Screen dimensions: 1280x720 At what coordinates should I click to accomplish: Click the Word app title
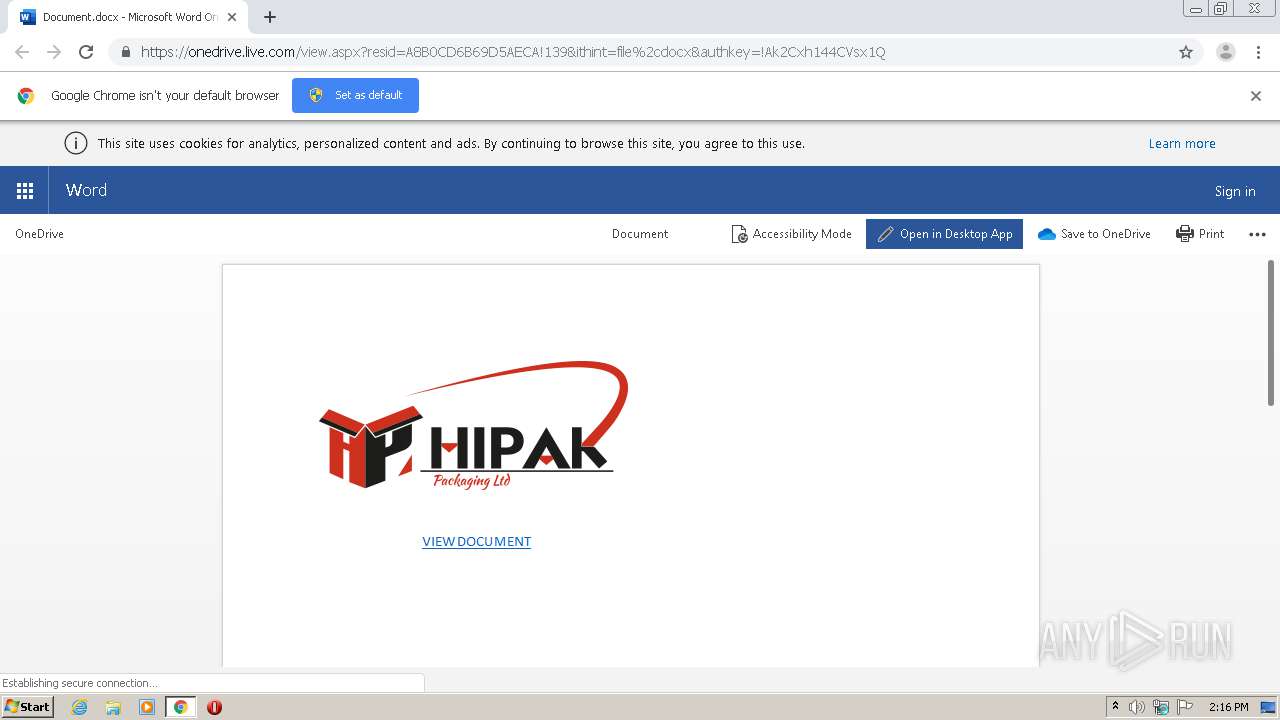click(86, 190)
